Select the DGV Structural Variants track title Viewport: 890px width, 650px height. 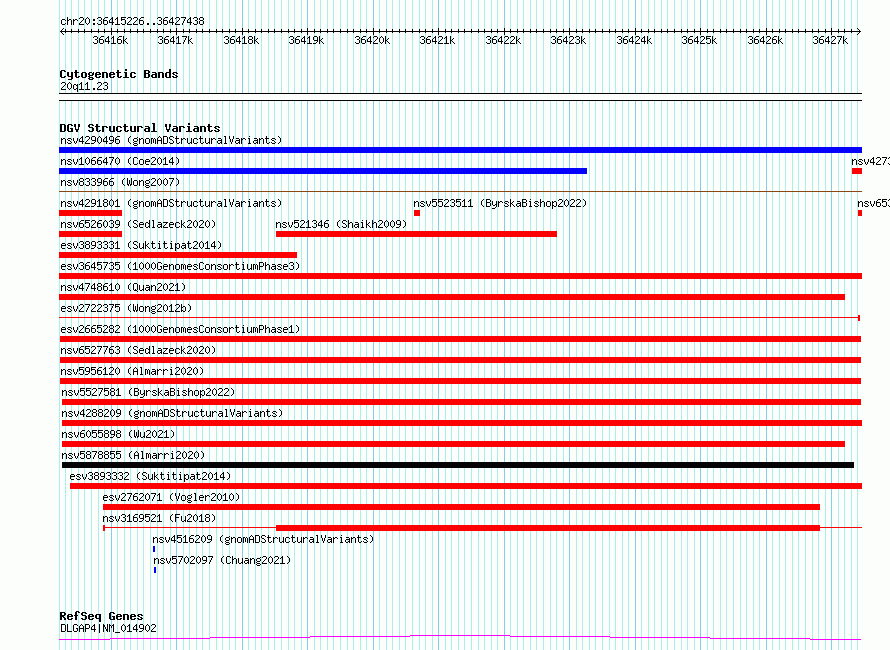click(x=140, y=128)
